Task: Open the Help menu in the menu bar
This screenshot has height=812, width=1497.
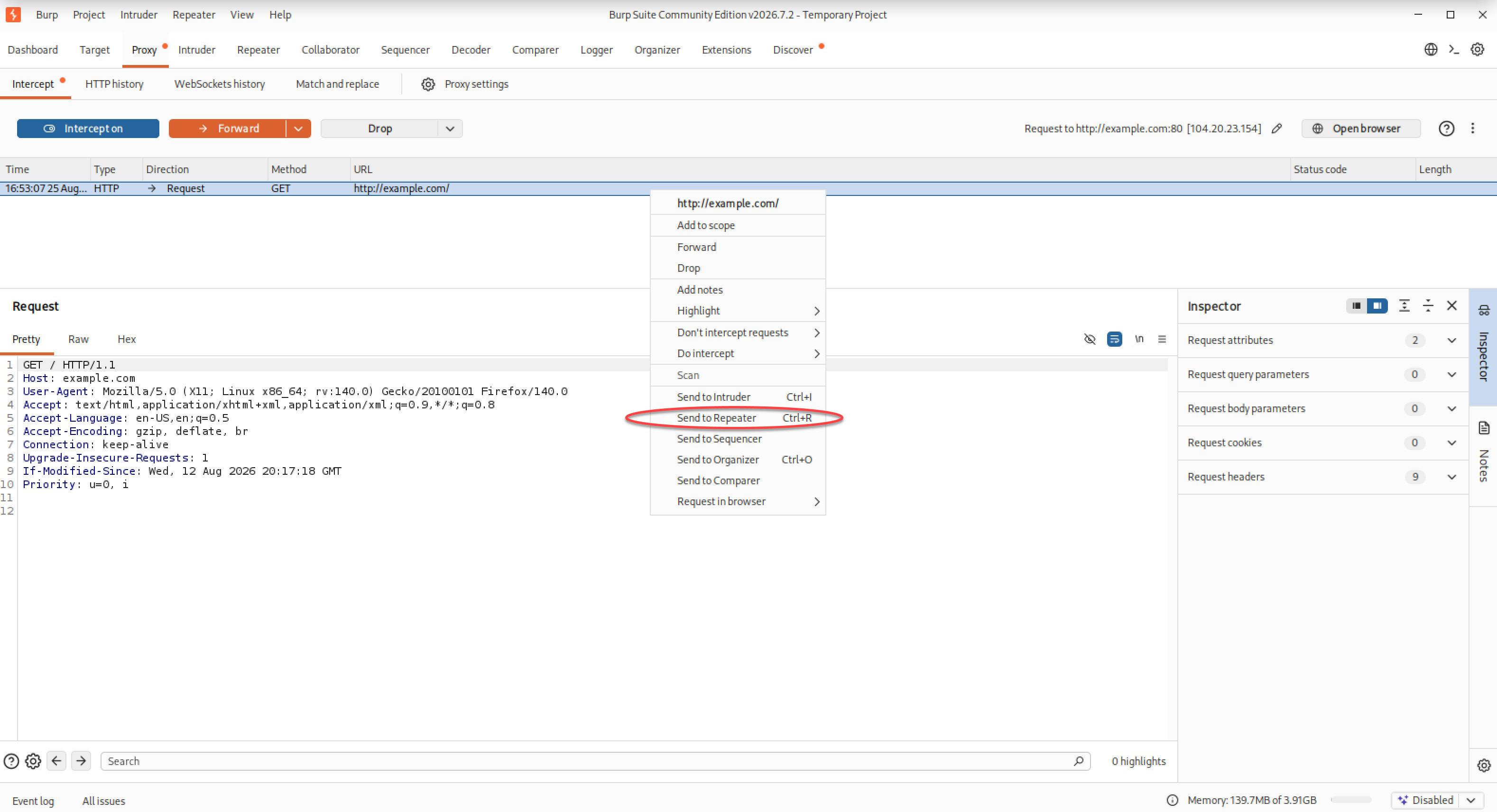Action: coord(280,15)
